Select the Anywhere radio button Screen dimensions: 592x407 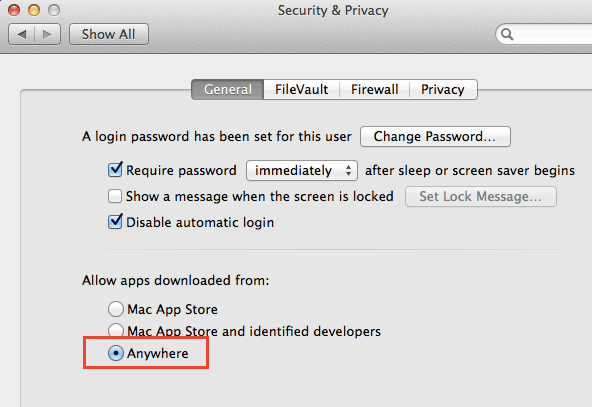click(x=116, y=353)
